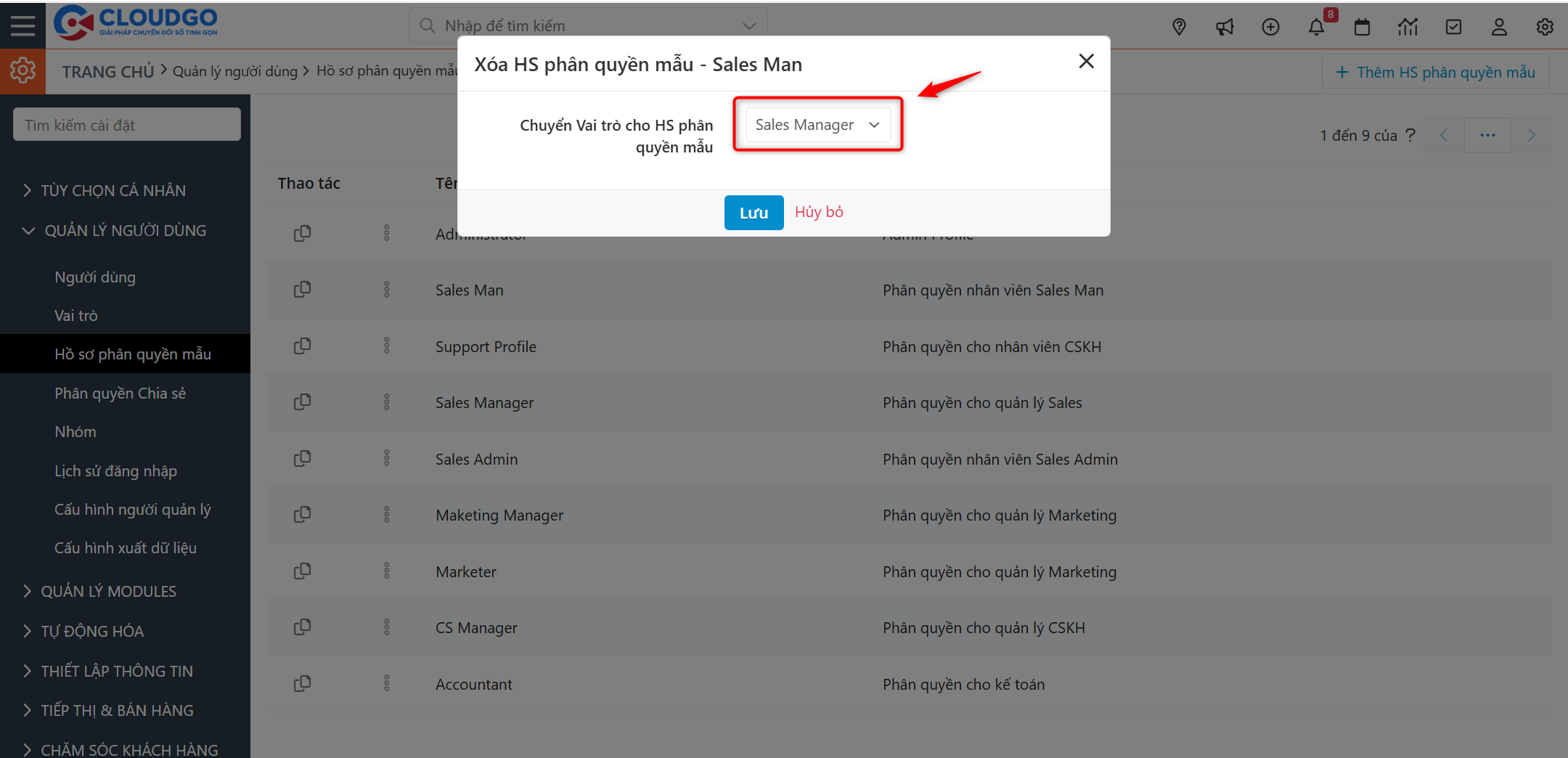
Task: Open the notifications bell with 8 alerts
Action: [x=1316, y=27]
